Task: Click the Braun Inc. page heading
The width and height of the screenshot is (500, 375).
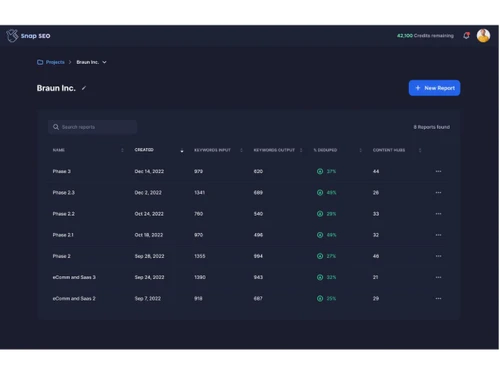Action: [x=56, y=88]
